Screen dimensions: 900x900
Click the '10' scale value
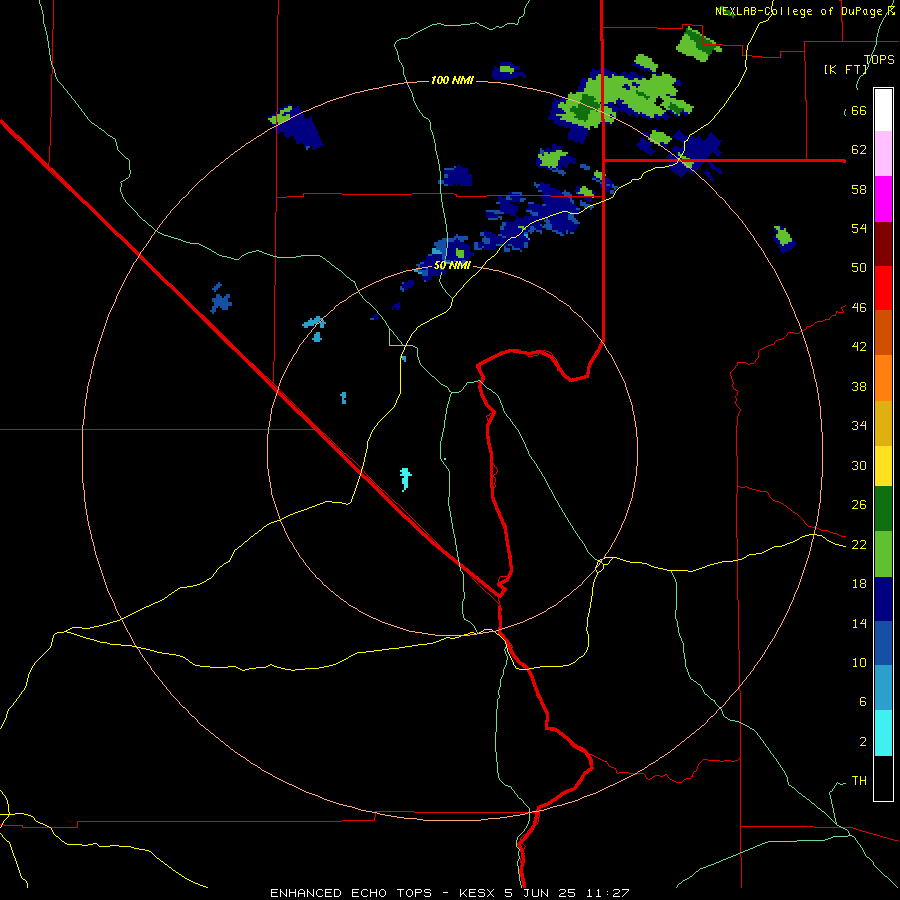[859, 662]
